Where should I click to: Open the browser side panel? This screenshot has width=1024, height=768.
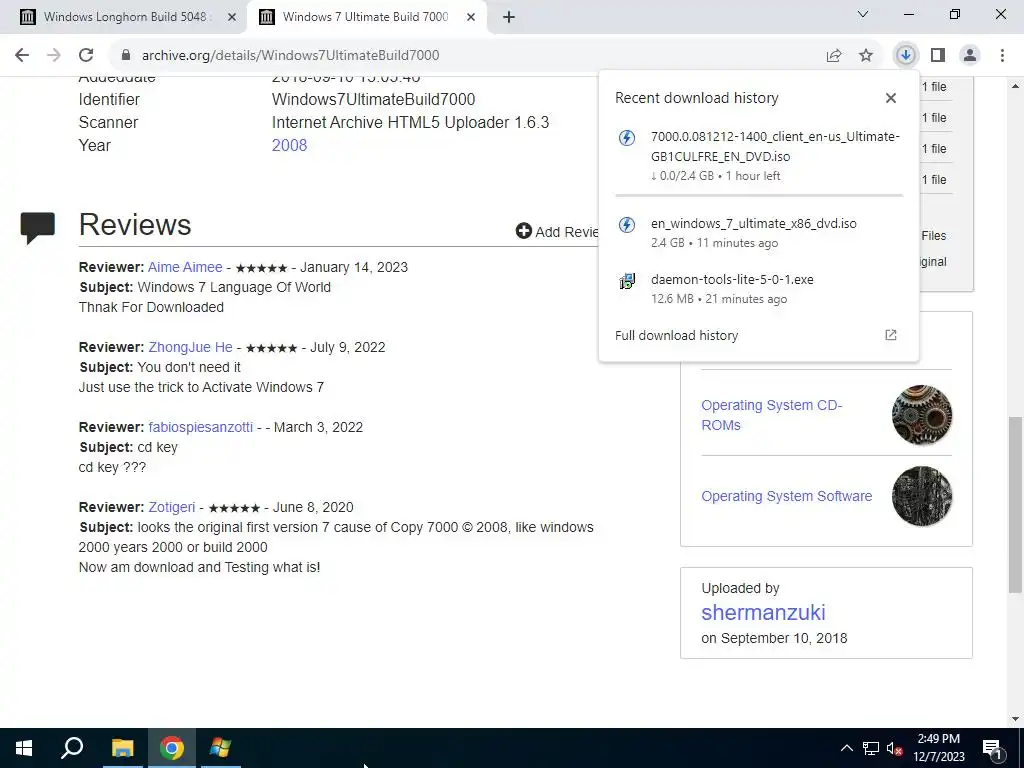(938, 56)
